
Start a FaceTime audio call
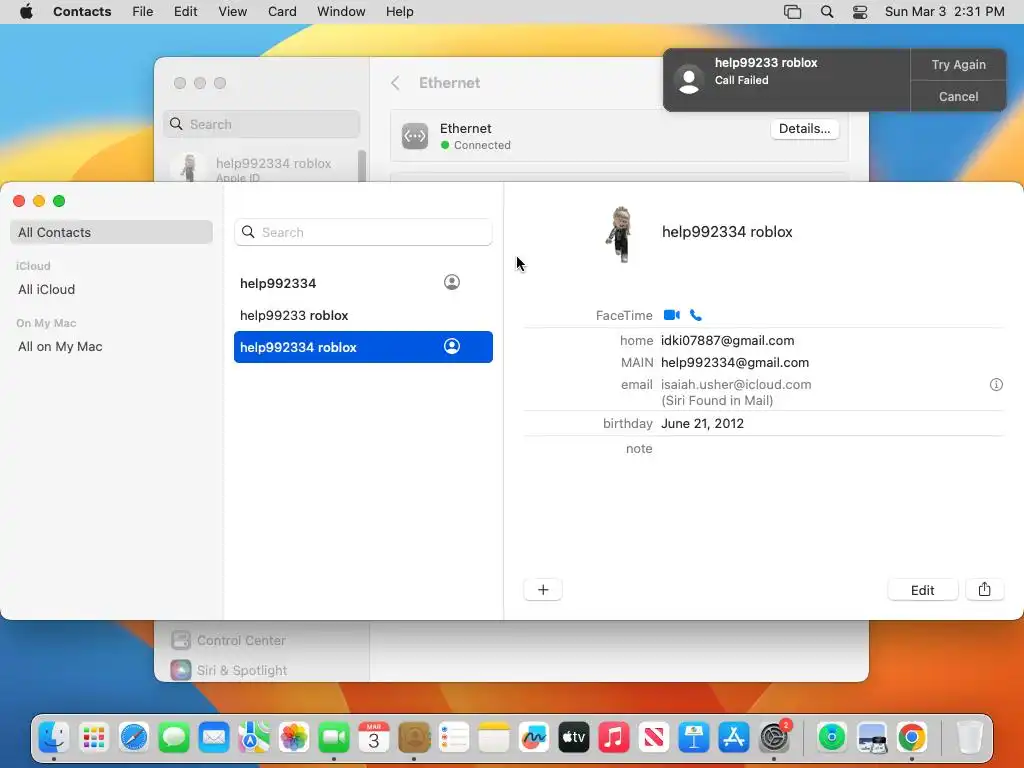(x=696, y=315)
